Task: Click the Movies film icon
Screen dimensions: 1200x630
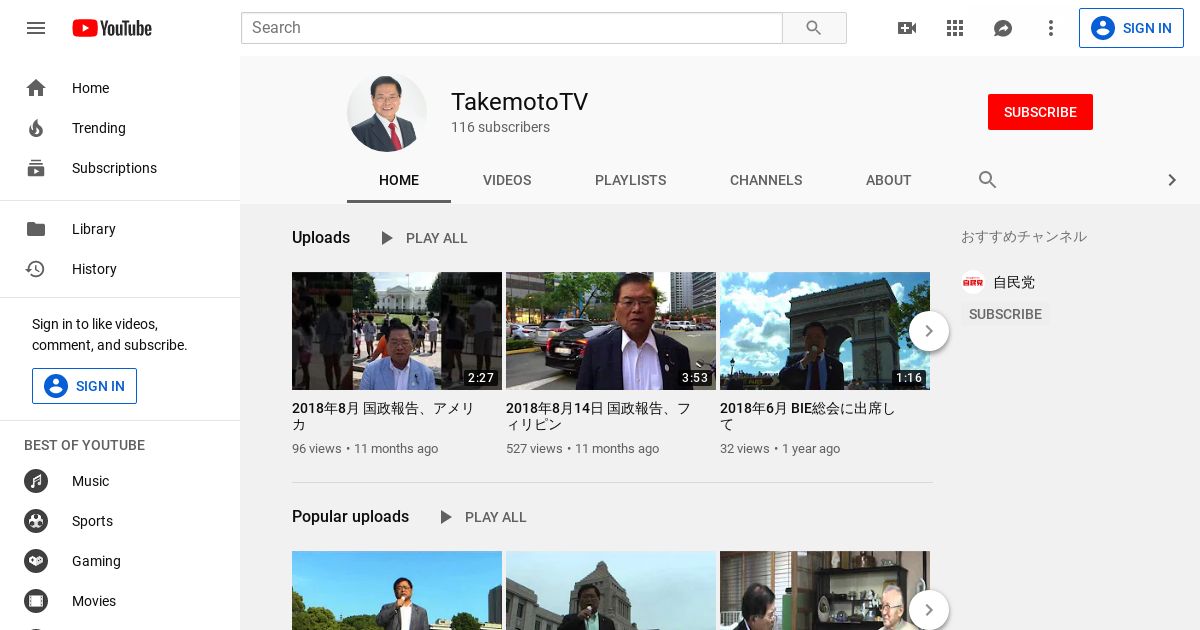Action: point(36,601)
